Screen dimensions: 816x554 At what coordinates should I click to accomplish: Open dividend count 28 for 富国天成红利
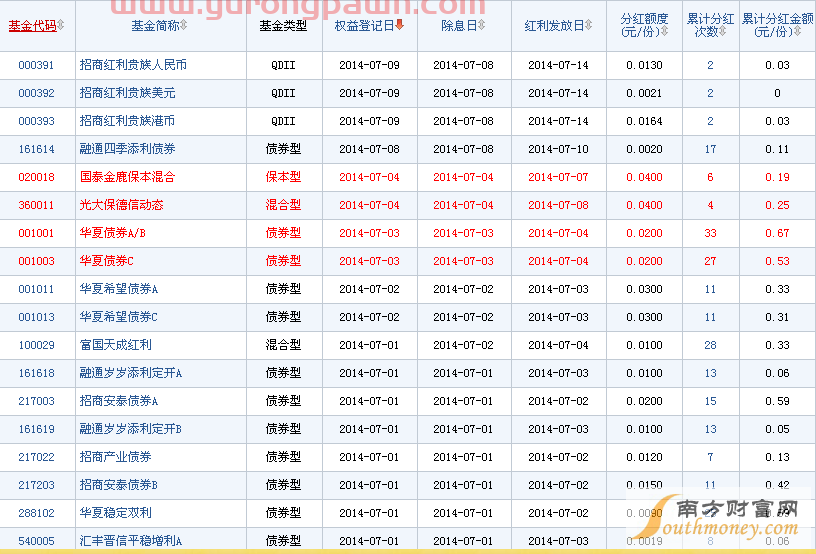coord(710,346)
